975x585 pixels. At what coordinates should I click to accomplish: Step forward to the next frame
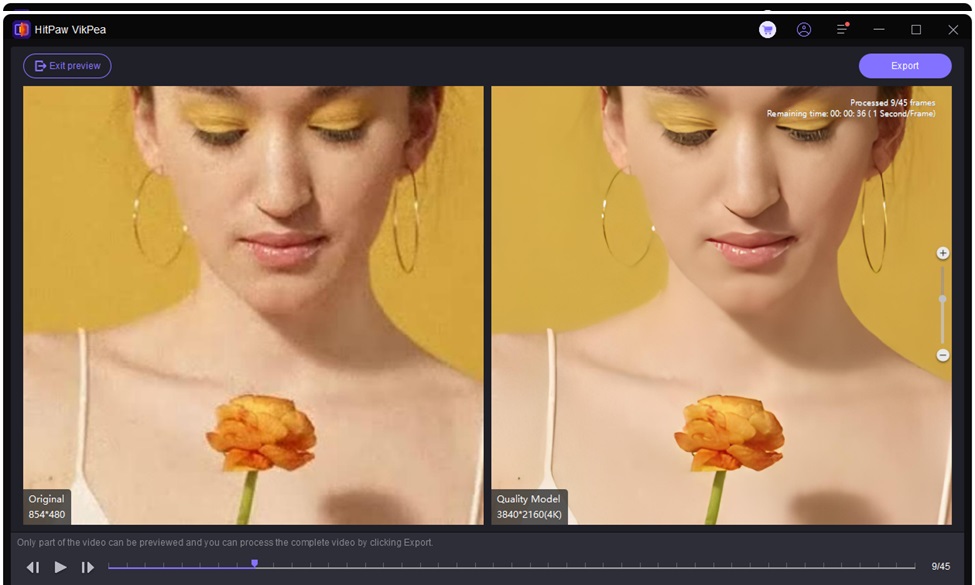tap(88, 567)
